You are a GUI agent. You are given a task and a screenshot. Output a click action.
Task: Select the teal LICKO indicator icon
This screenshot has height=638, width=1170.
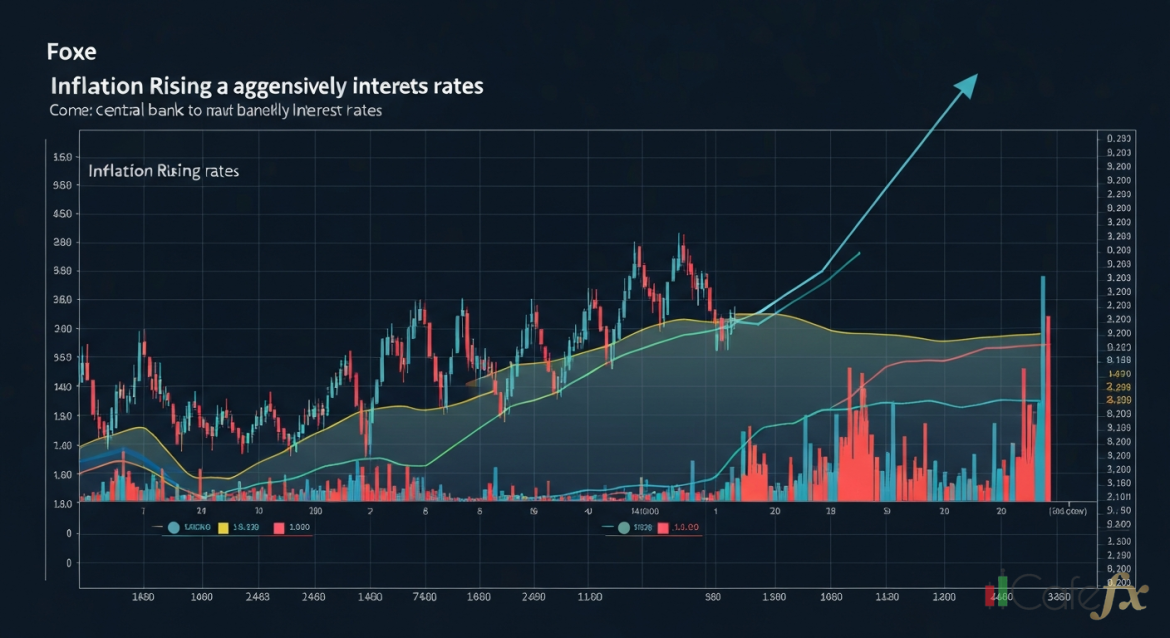(176, 527)
